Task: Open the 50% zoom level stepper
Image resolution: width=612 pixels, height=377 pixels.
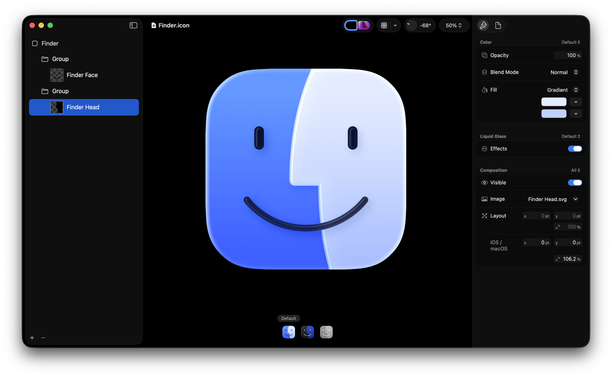Action: pyautogui.click(x=454, y=25)
